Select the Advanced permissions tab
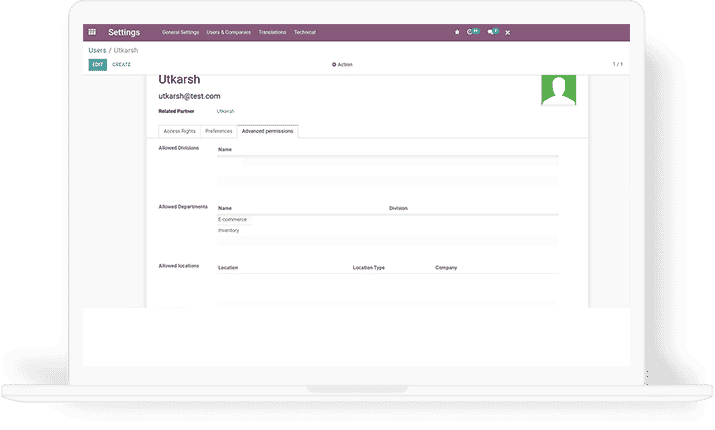The height and width of the screenshot is (430, 715). pyautogui.click(x=268, y=131)
